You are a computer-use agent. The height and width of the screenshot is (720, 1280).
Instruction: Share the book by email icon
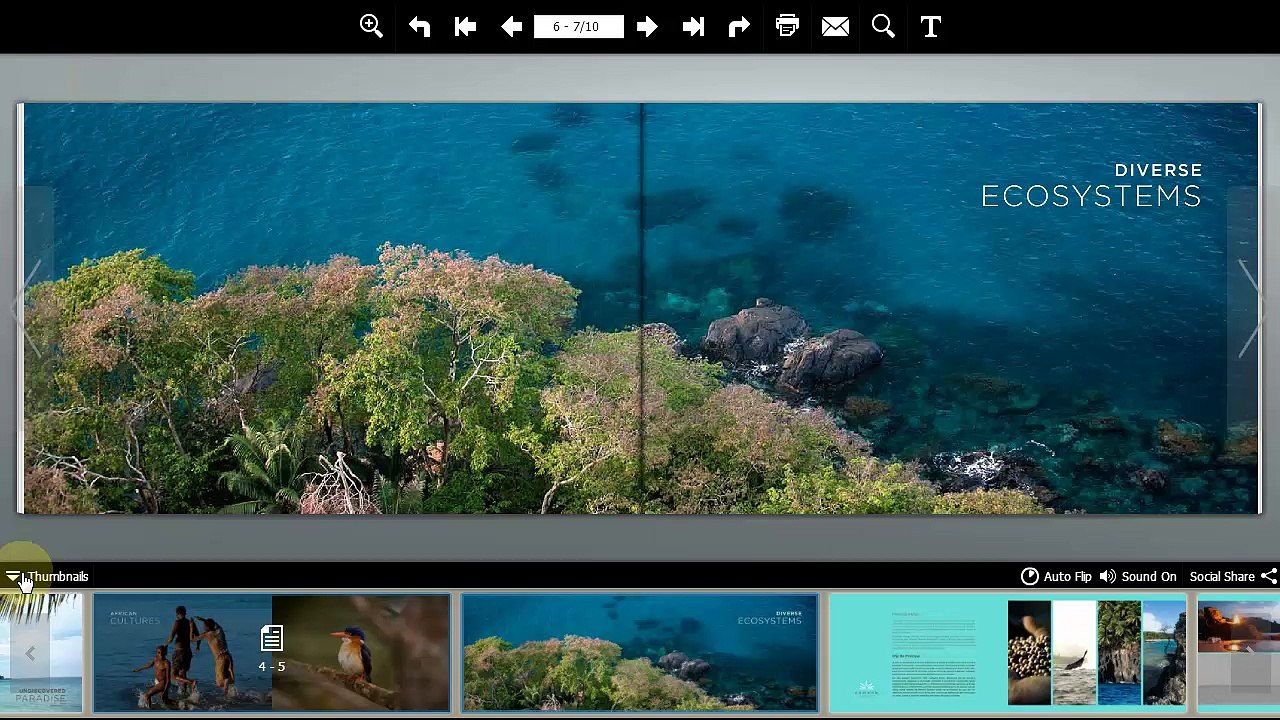pyautogui.click(x=835, y=27)
